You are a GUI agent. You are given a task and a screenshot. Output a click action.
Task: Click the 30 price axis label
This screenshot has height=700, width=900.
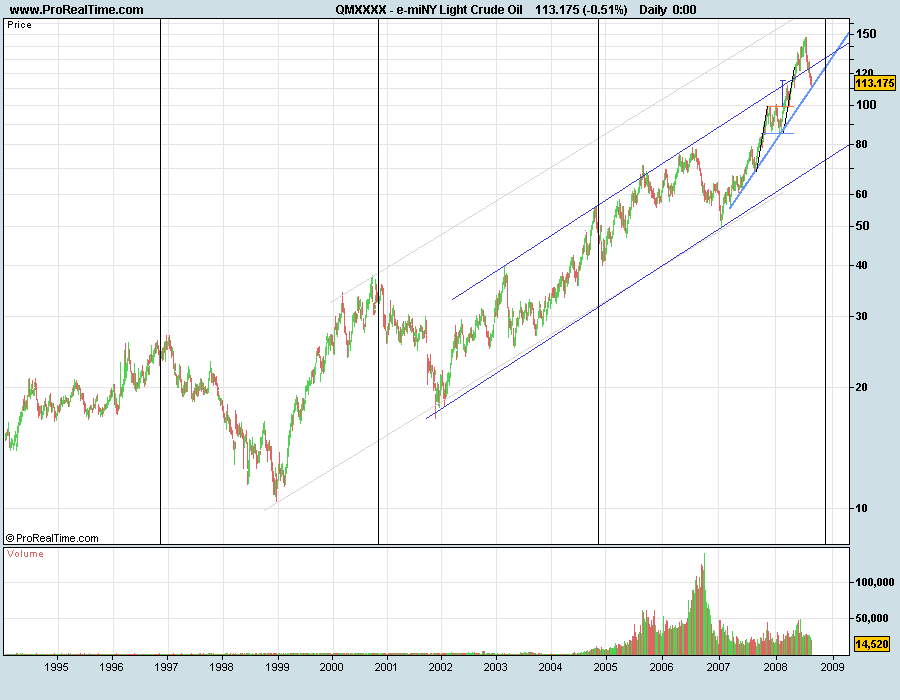pos(861,316)
